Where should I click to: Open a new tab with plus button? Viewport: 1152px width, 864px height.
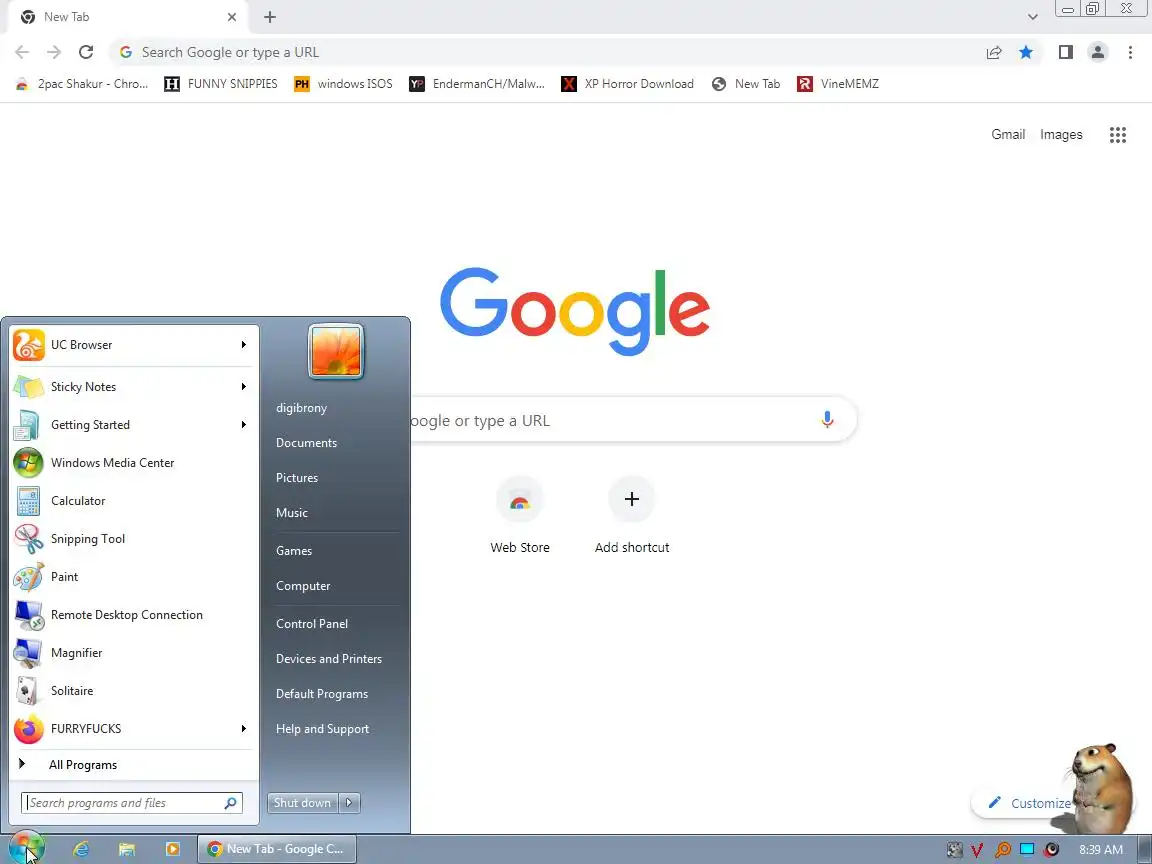pyautogui.click(x=270, y=17)
